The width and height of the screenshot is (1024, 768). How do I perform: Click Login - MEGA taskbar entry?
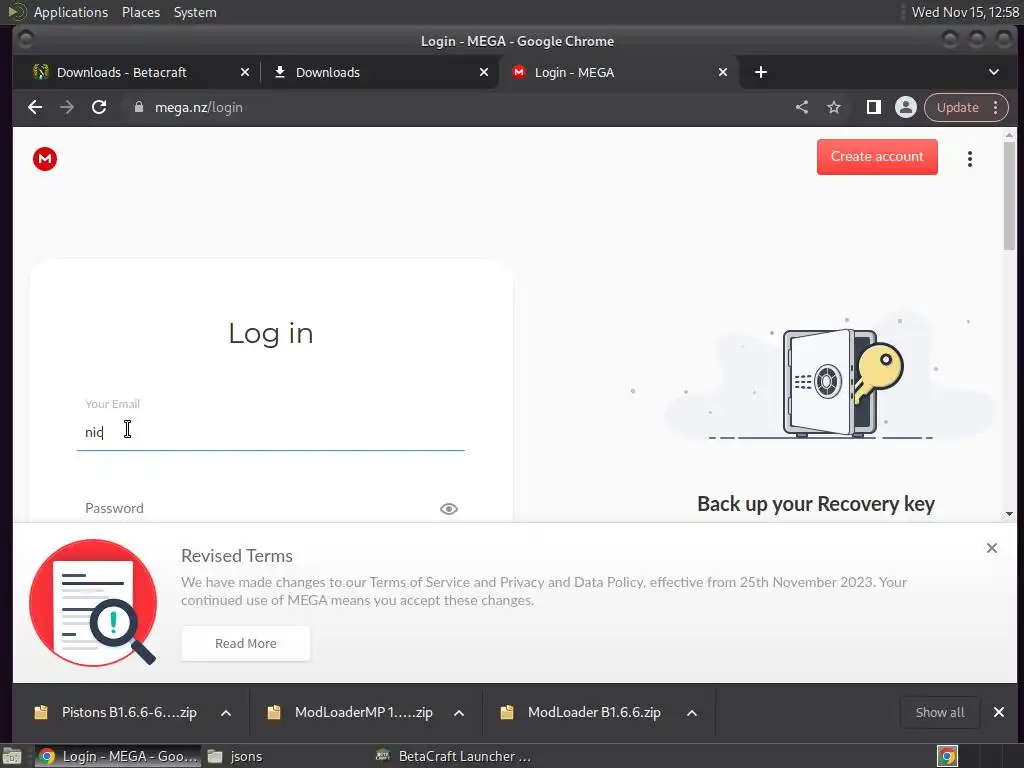pyautogui.click(x=118, y=756)
